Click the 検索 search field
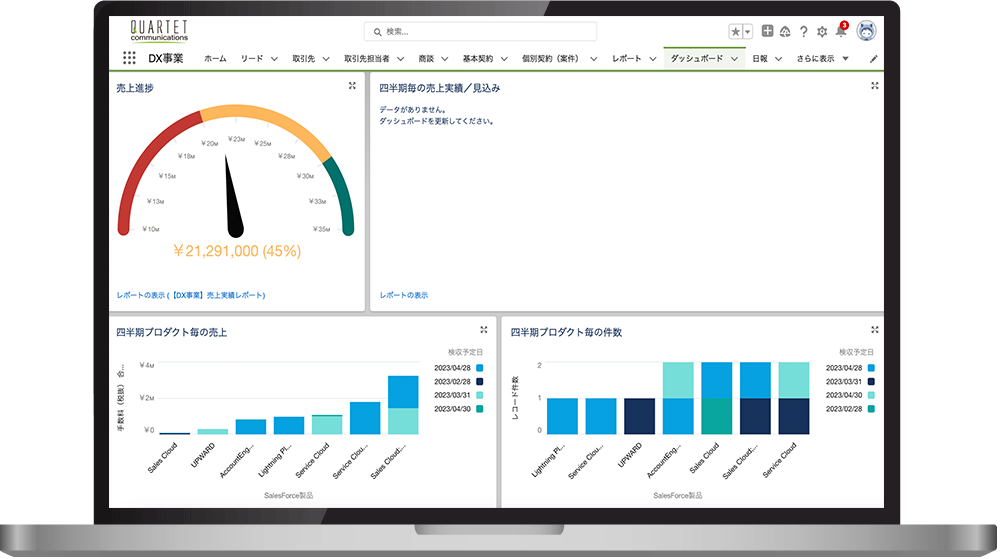The image size is (1001, 559). coord(480,32)
